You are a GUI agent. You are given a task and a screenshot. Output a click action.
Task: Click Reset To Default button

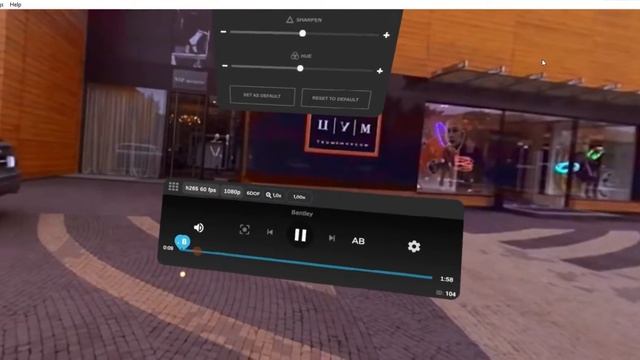click(x=336, y=99)
